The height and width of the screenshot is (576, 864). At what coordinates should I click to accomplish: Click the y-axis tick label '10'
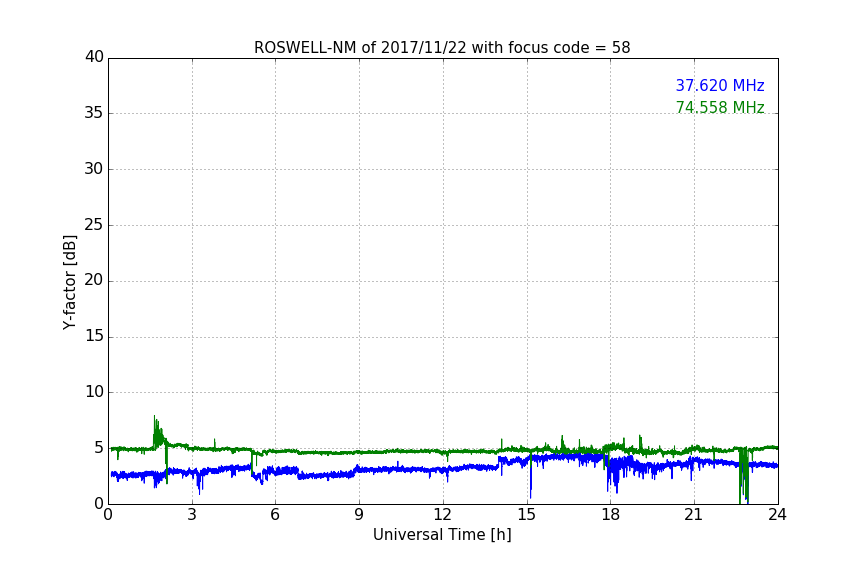pyautogui.click(x=94, y=392)
